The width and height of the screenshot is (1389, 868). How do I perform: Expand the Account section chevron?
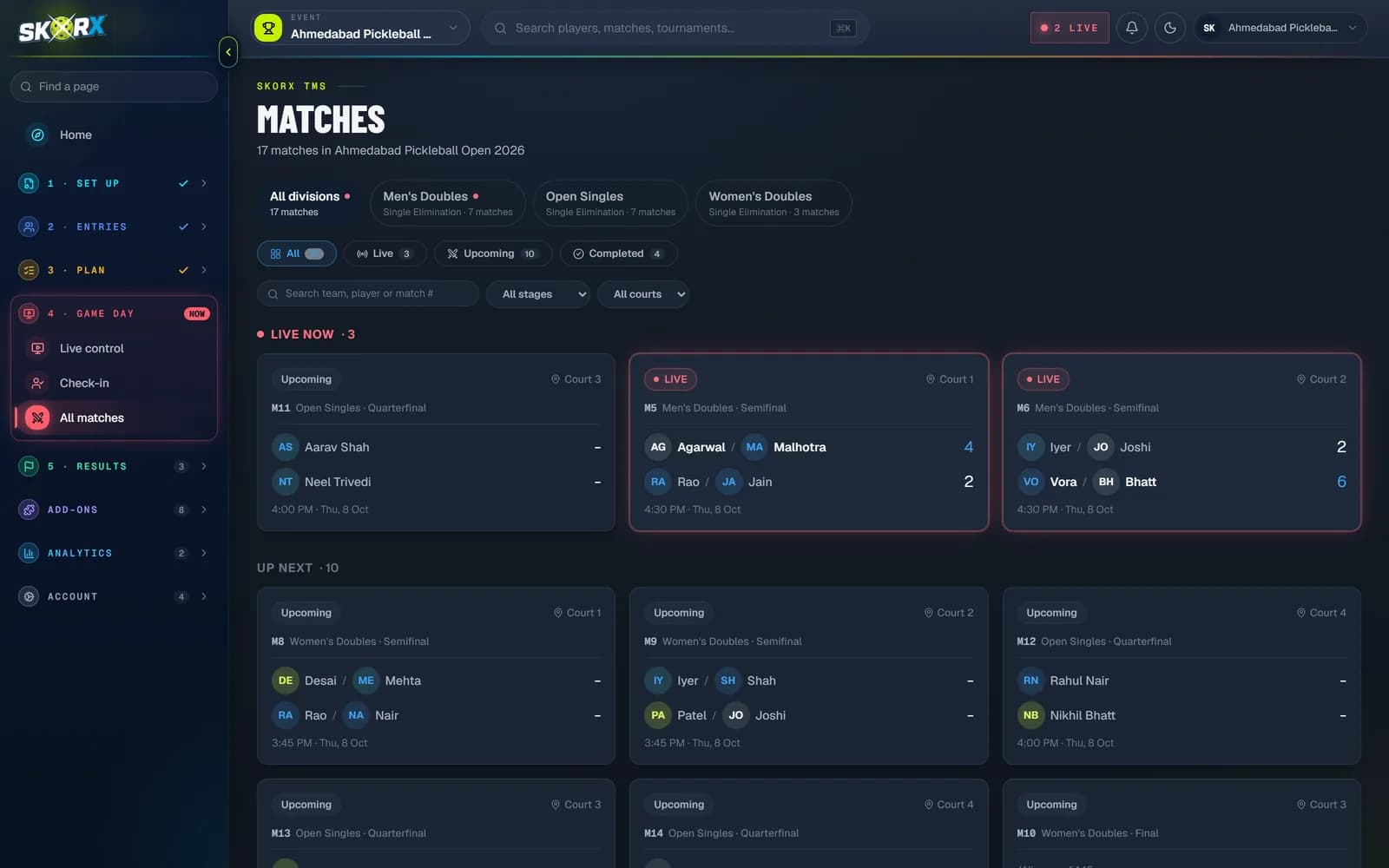tap(204, 596)
